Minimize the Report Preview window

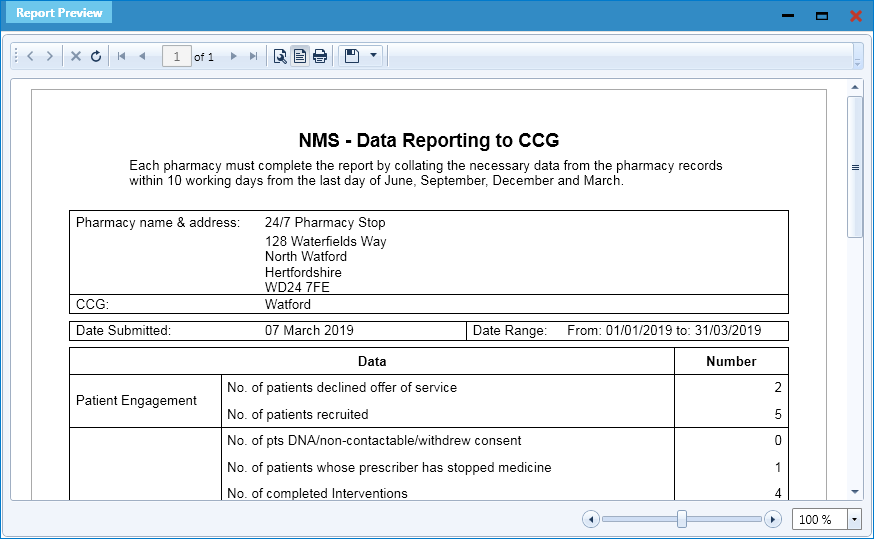[x=788, y=16]
